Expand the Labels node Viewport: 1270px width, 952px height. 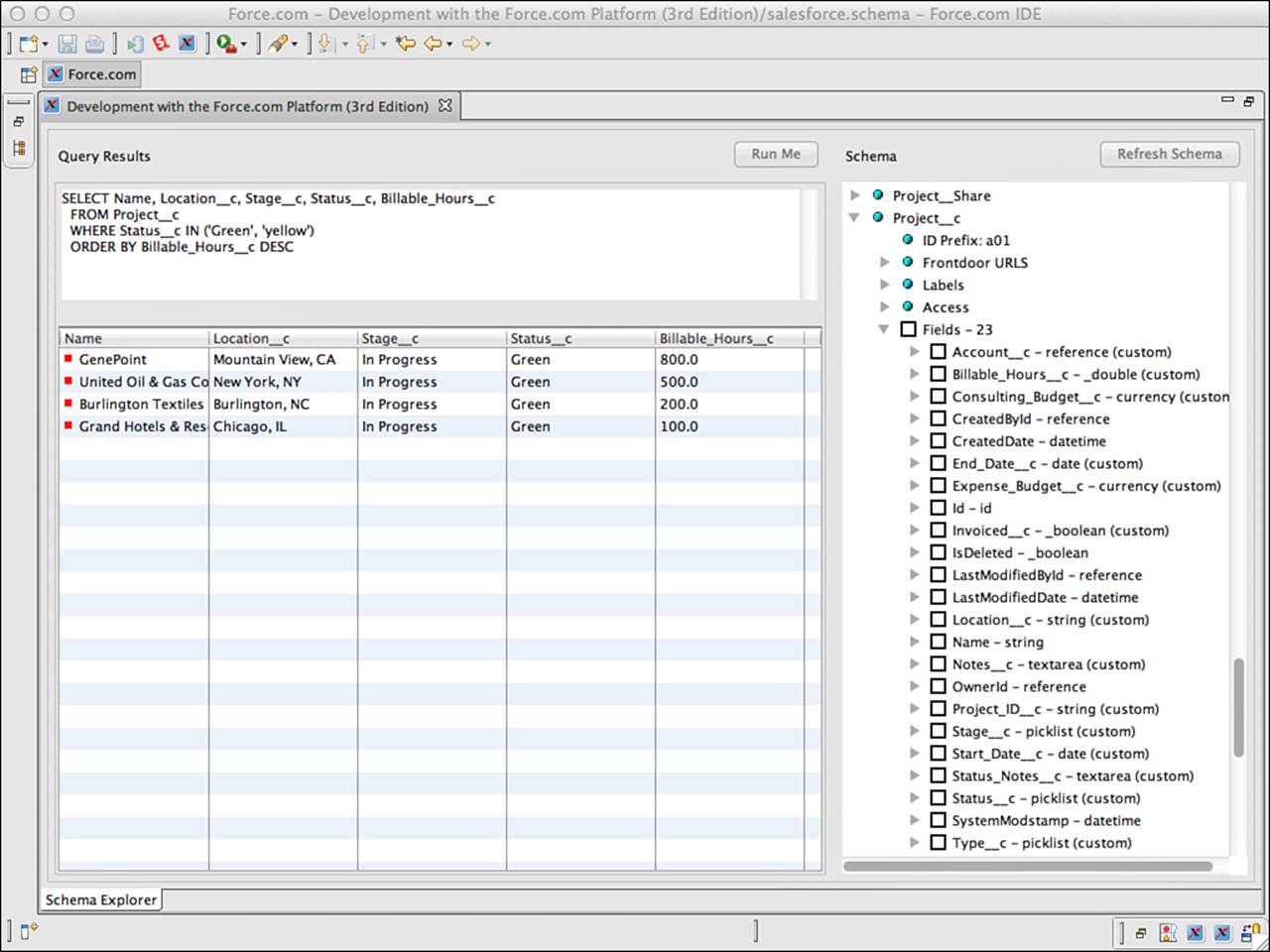[x=885, y=285]
